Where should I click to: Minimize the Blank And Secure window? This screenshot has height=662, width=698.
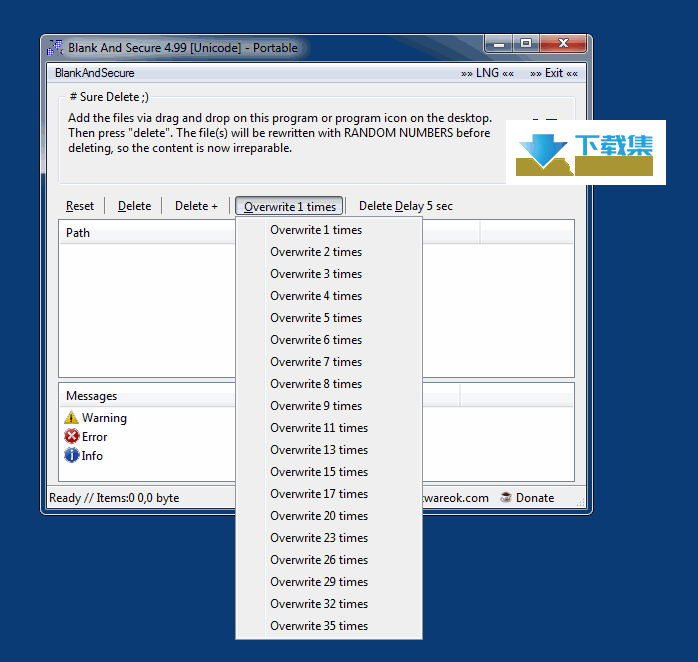499,44
